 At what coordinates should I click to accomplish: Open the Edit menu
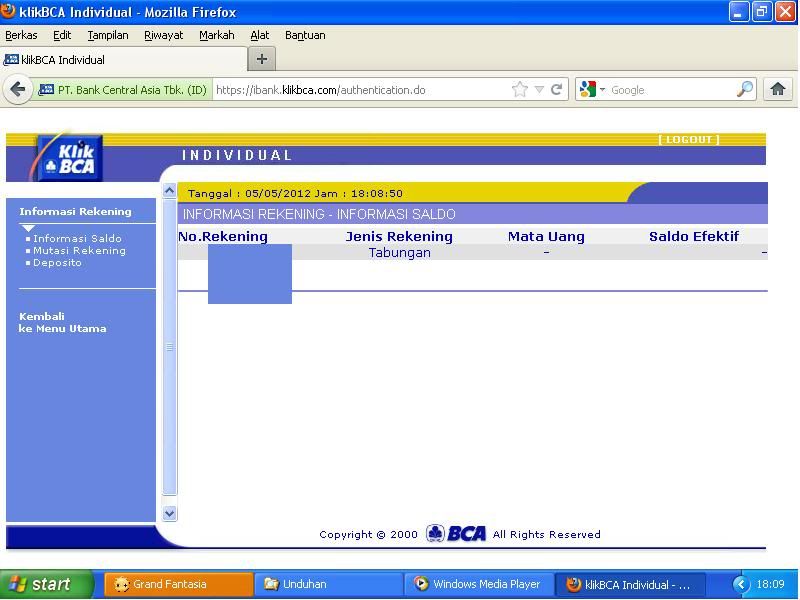(62, 35)
